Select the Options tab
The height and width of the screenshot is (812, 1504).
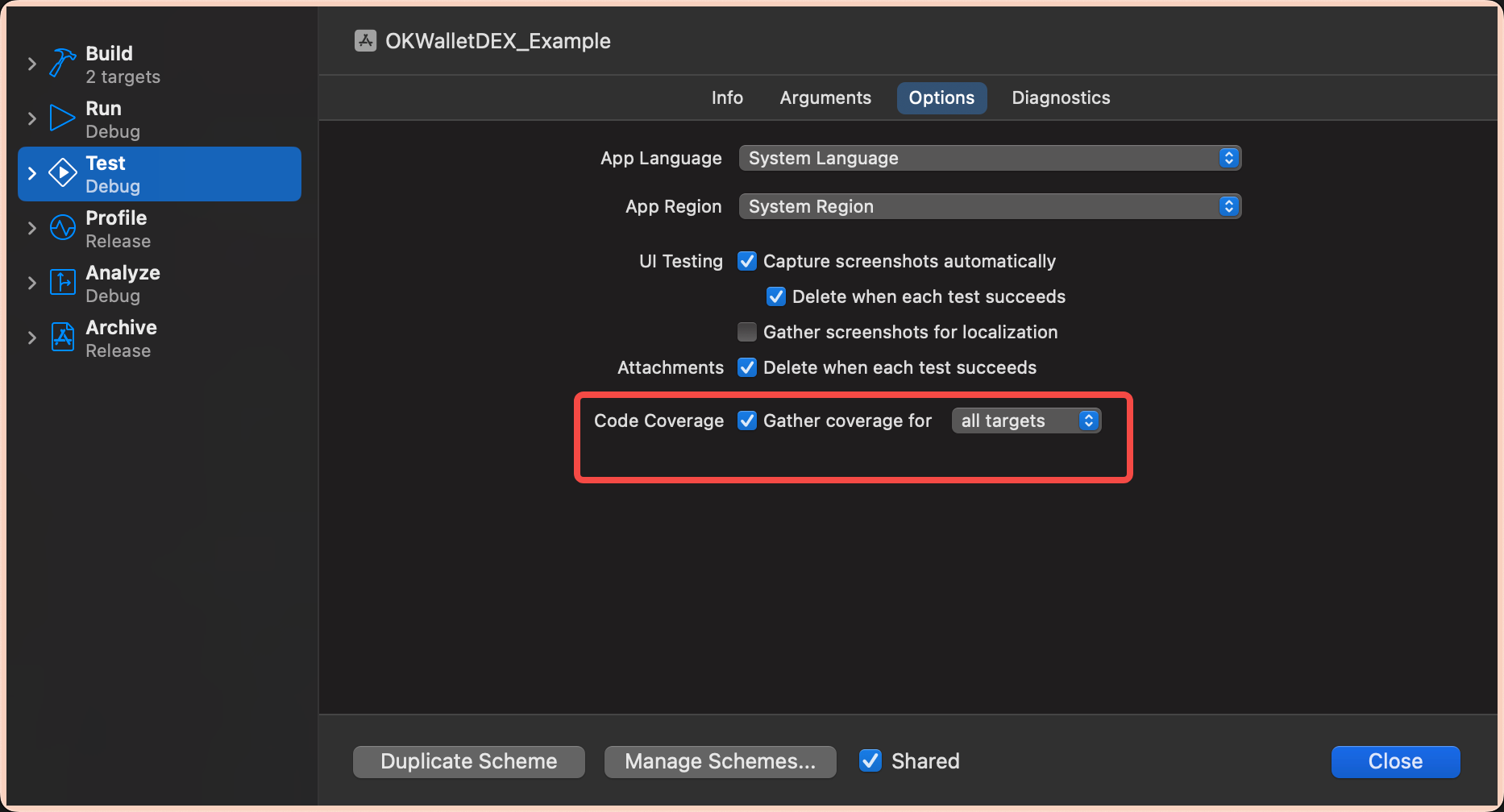click(941, 97)
